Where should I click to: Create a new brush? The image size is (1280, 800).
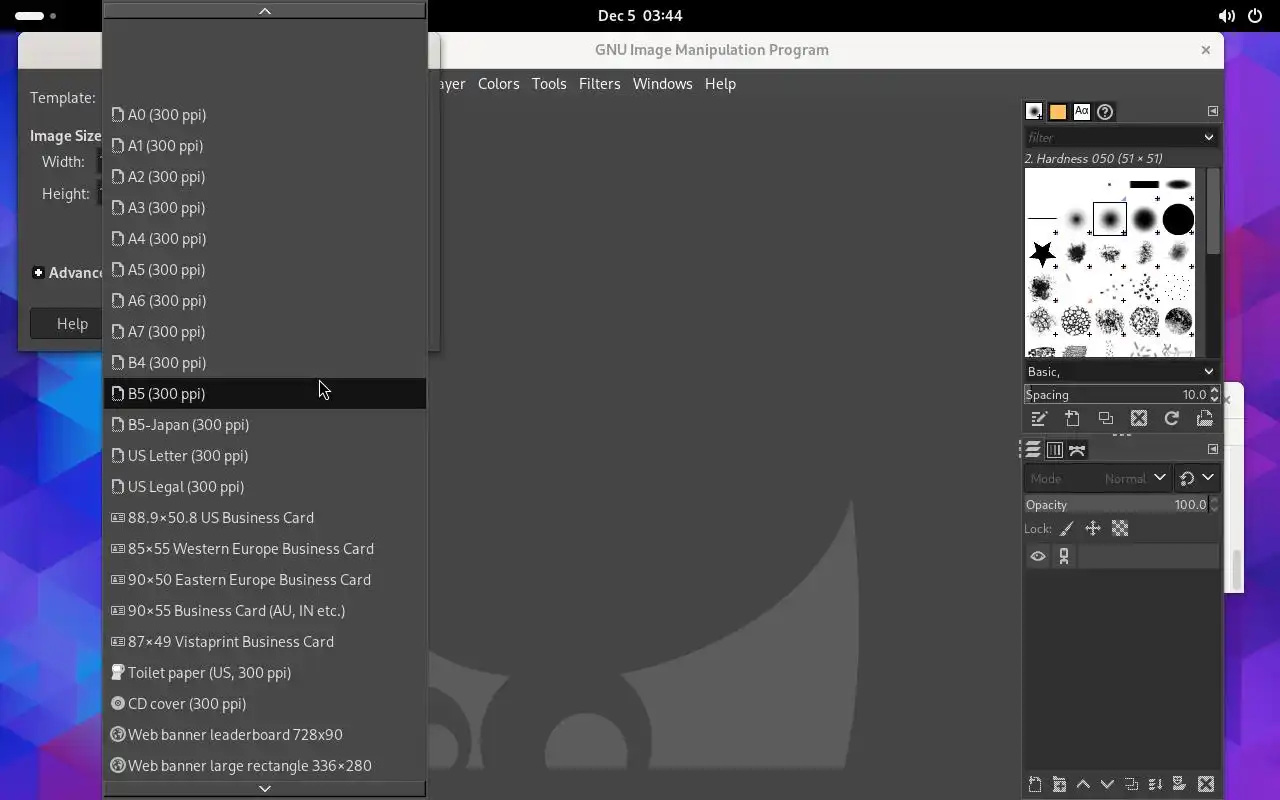tap(1072, 419)
